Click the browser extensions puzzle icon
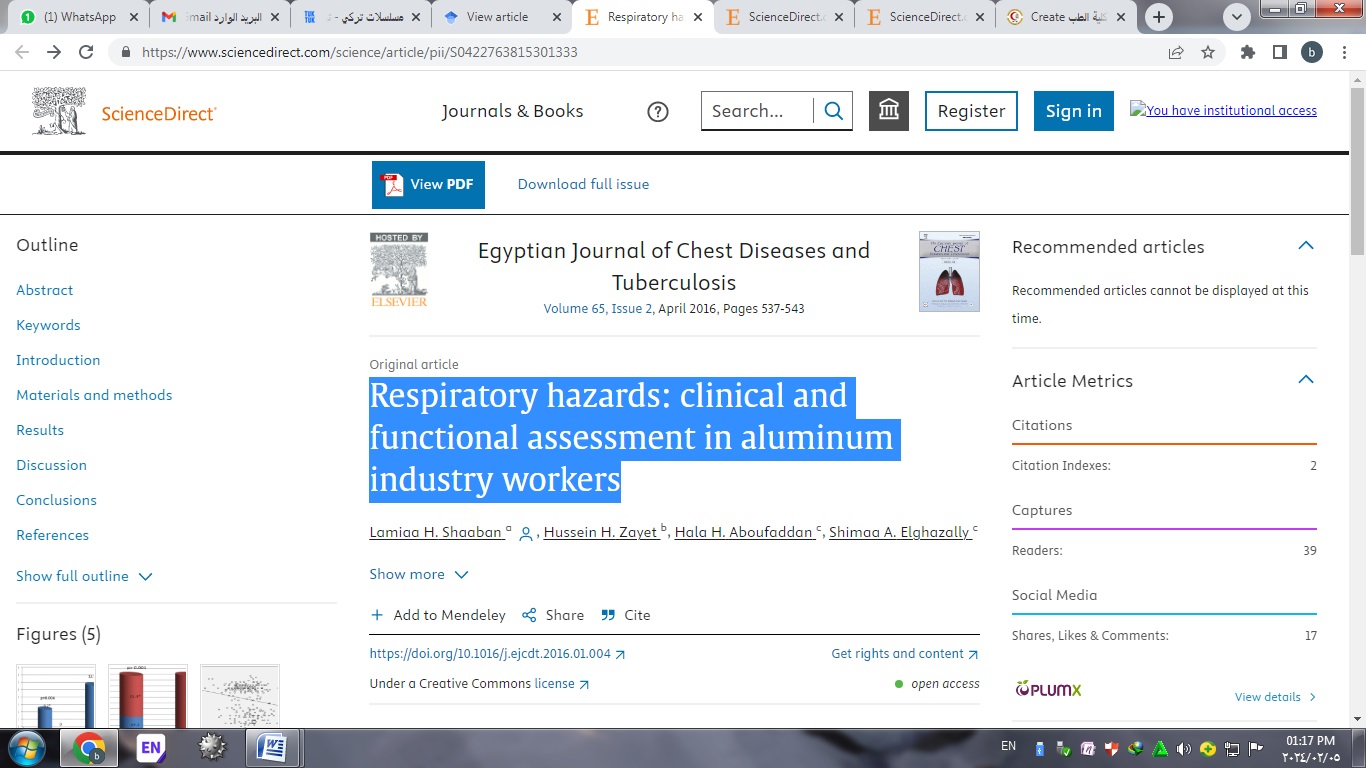Screen dimensions: 1366x768 tap(1248, 52)
